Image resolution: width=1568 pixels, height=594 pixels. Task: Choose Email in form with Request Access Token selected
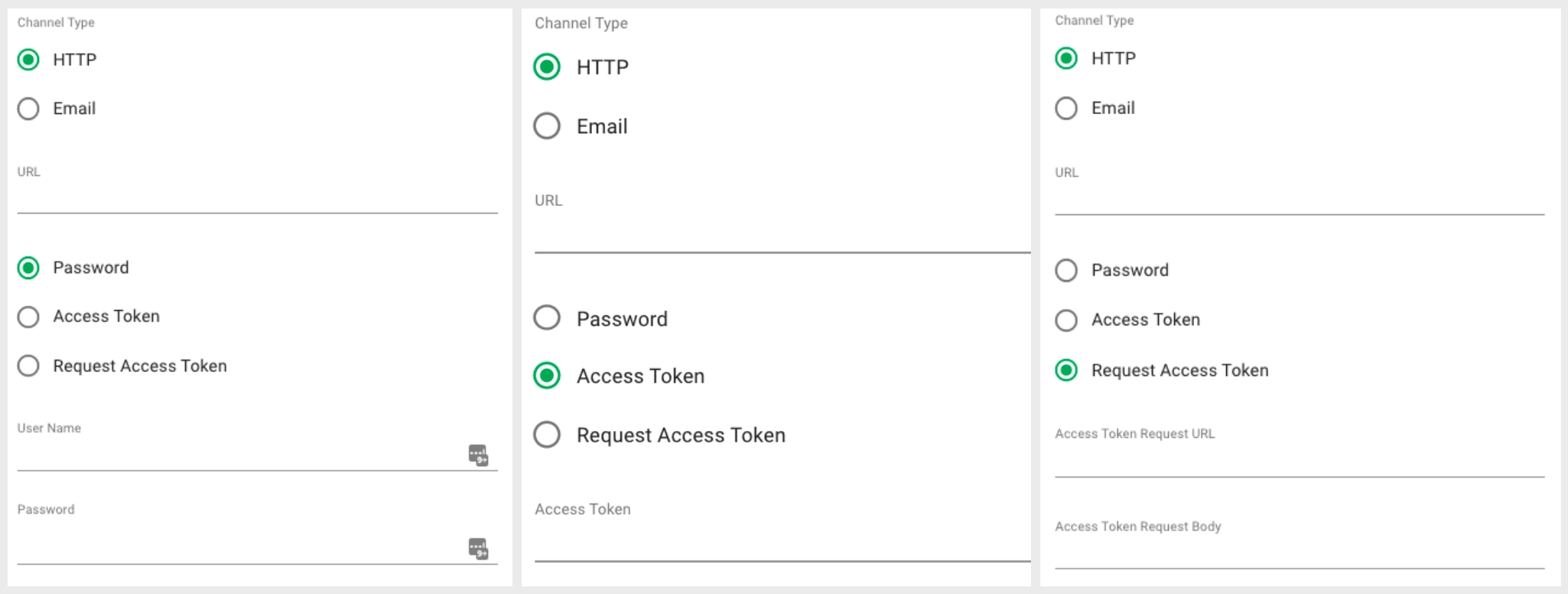pos(1066,109)
